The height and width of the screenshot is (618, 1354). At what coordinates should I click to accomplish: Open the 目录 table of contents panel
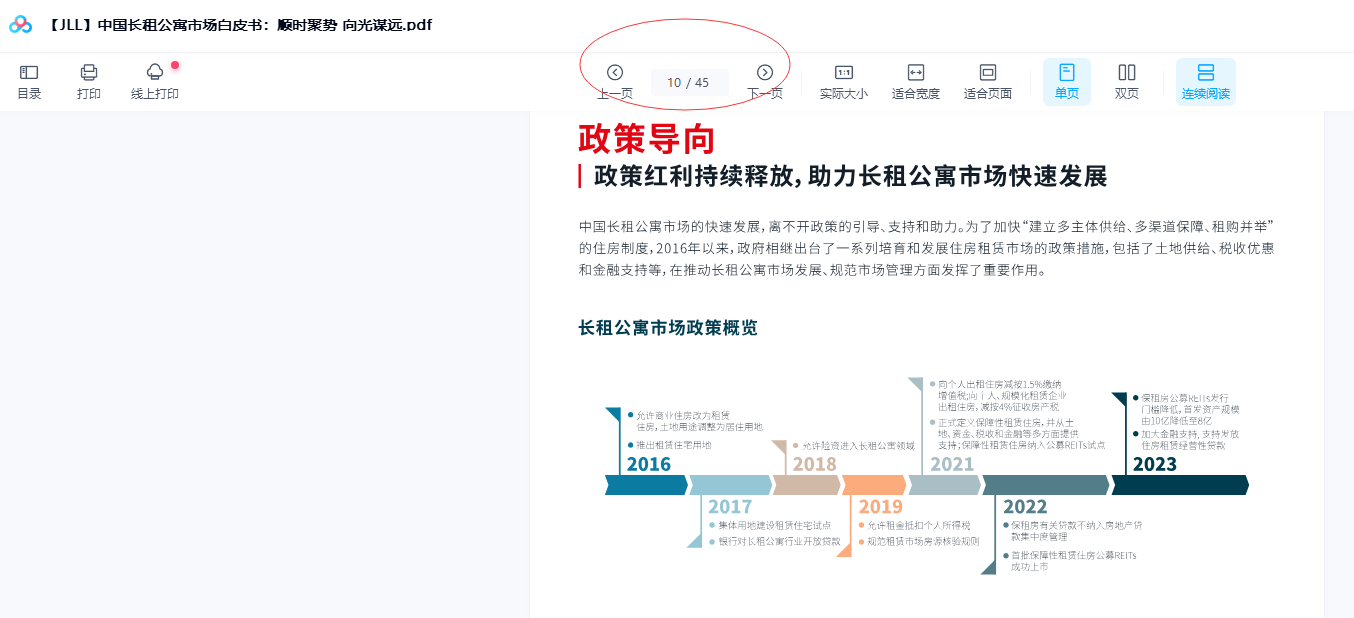(29, 81)
